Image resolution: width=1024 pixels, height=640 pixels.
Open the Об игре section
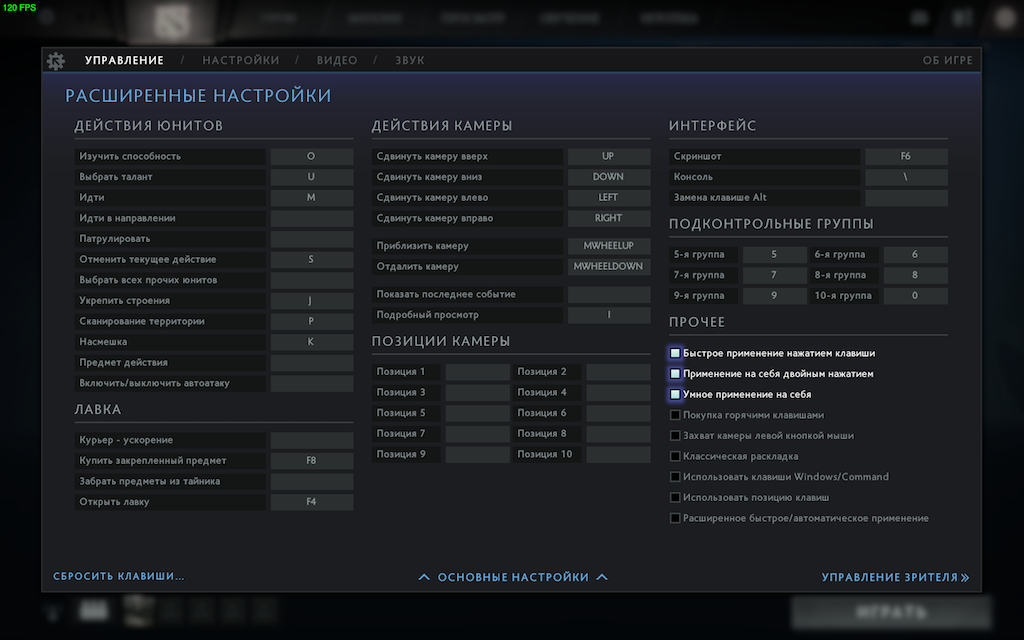pos(947,61)
